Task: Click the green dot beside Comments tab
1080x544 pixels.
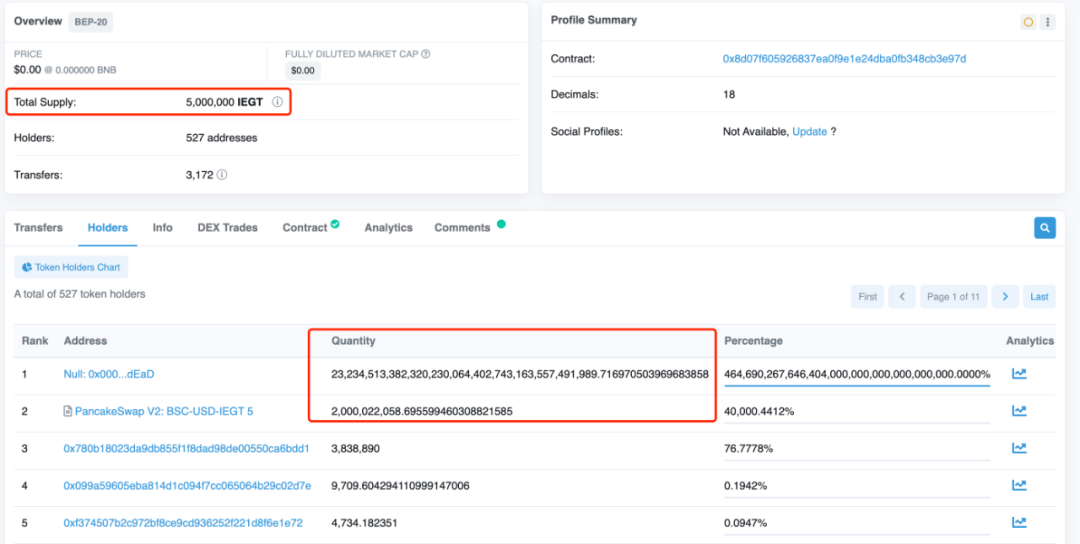Action: point(501,224)
